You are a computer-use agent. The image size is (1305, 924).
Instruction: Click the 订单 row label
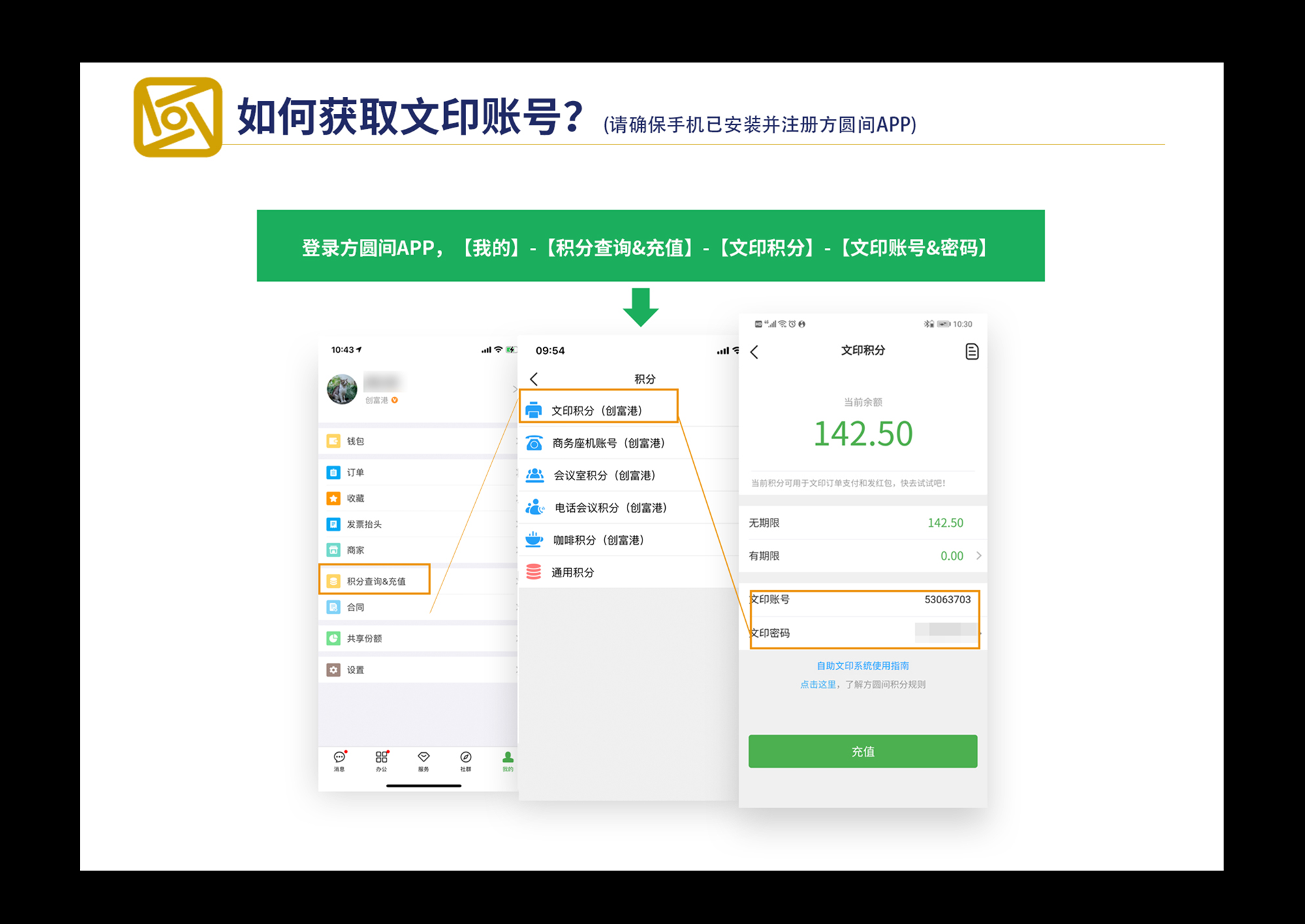[355, 472]
